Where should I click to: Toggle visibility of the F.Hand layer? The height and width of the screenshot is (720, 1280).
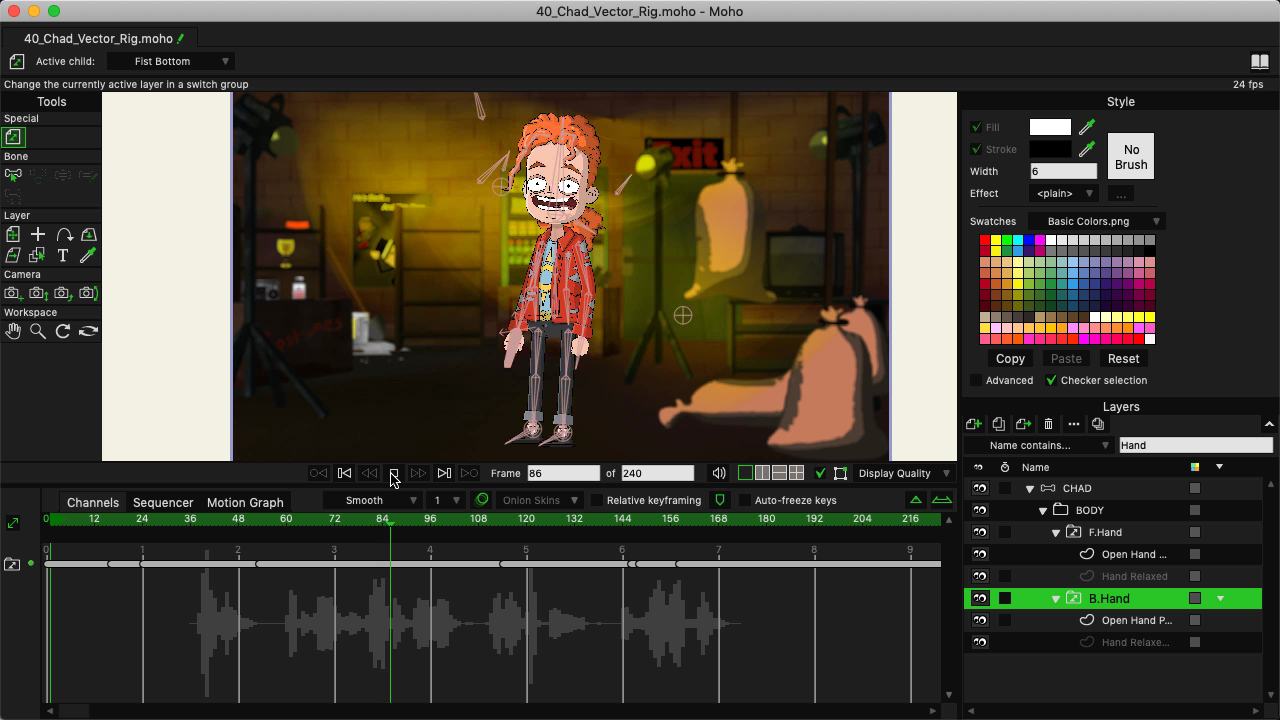point(979,532)
